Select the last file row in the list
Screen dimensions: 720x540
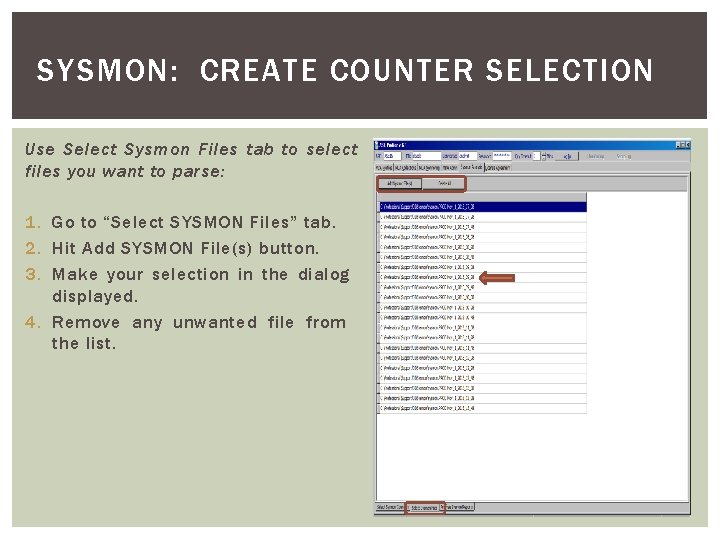tap(482, 408)
